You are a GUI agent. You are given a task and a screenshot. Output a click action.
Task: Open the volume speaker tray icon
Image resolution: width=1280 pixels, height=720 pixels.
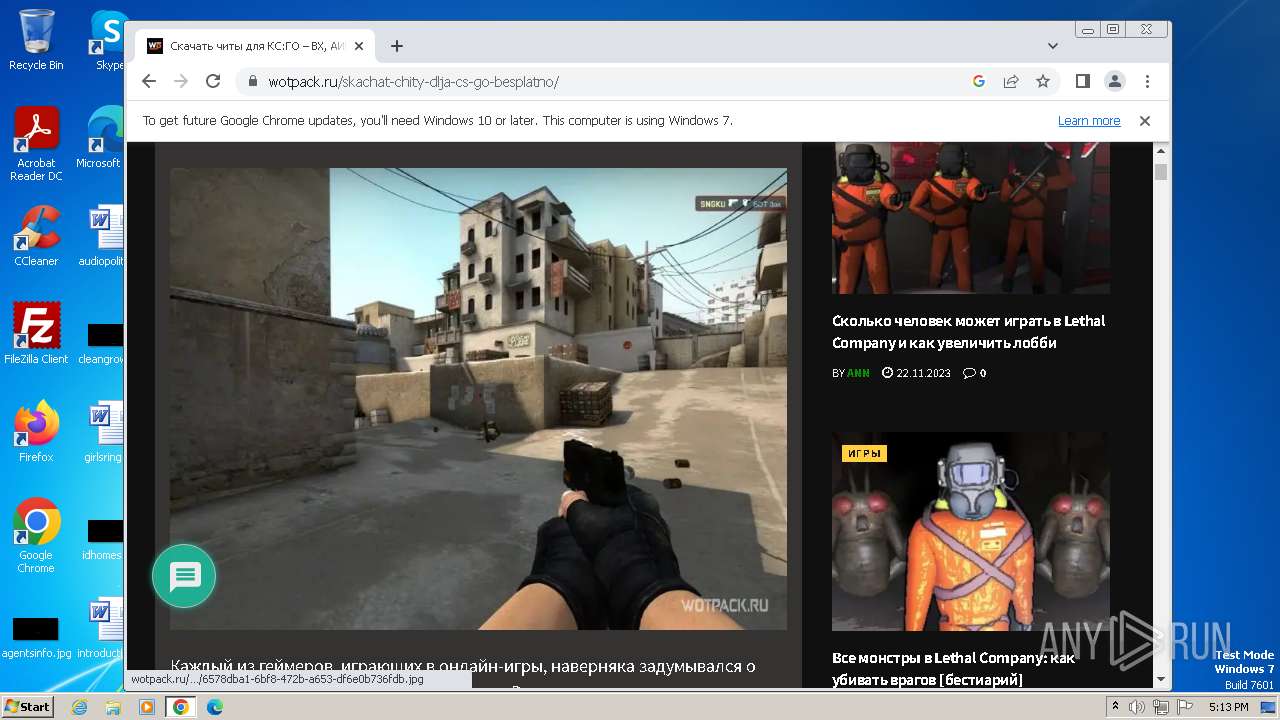coord(1137,707)
